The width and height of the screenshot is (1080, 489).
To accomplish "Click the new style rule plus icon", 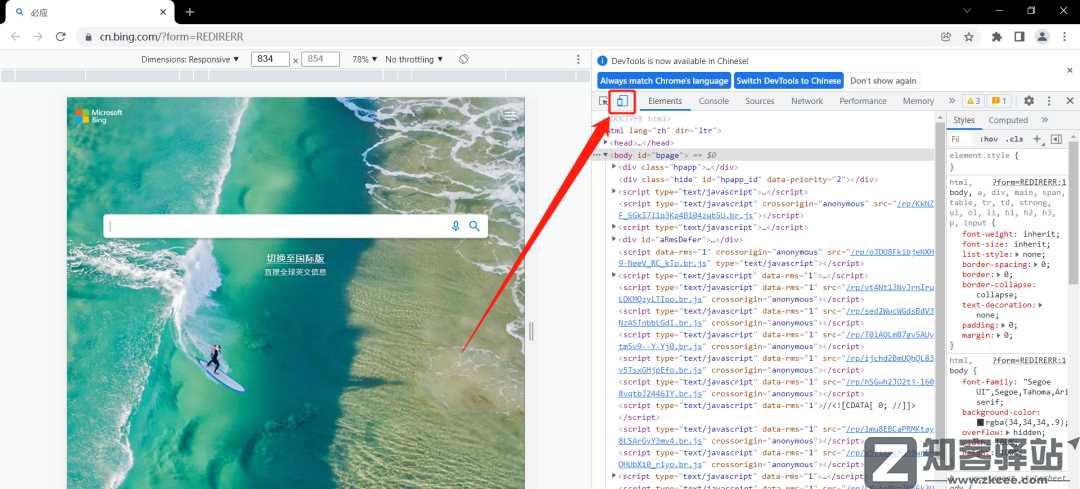I will tap(1037, 139).
